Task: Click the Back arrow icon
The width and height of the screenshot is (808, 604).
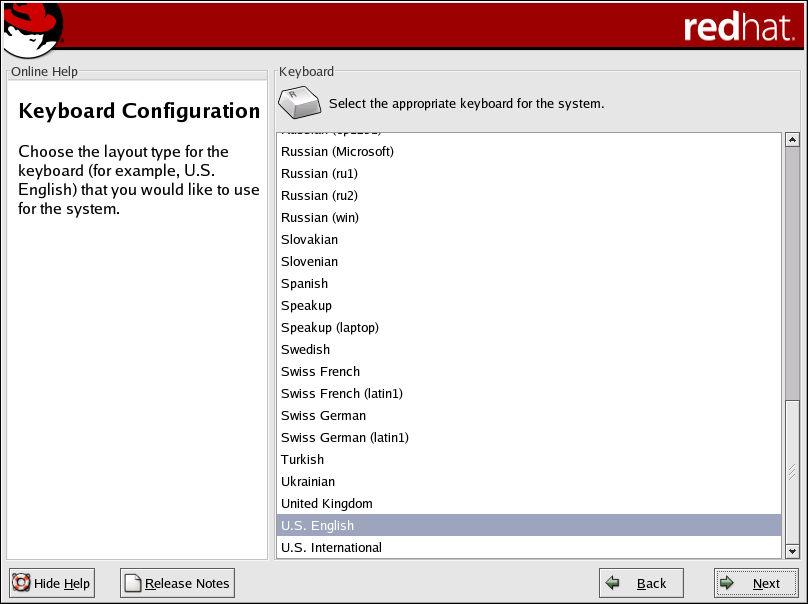Action: pyautogui.click(x=614, y=583)
